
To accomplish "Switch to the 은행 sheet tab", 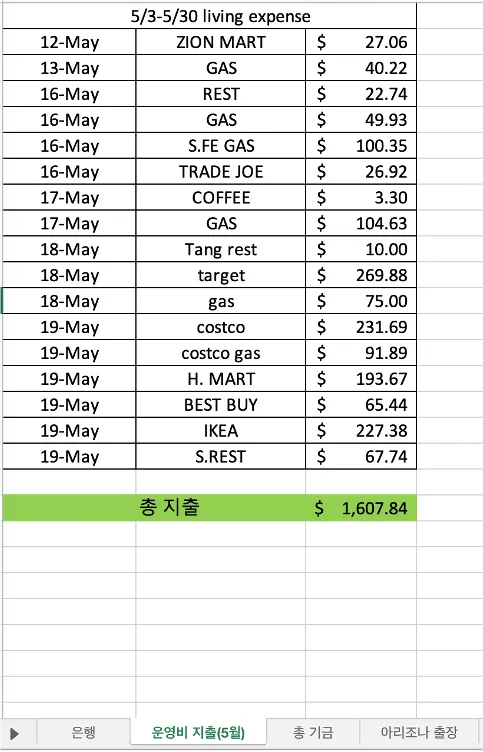I will tap(83, 732).
